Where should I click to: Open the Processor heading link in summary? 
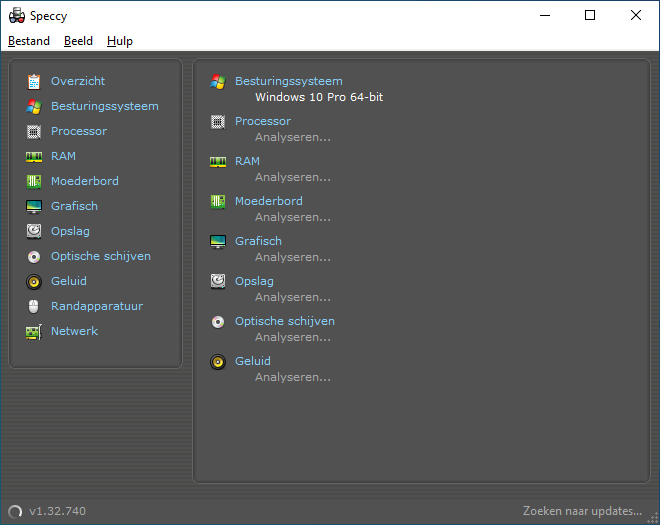point(262,121)
